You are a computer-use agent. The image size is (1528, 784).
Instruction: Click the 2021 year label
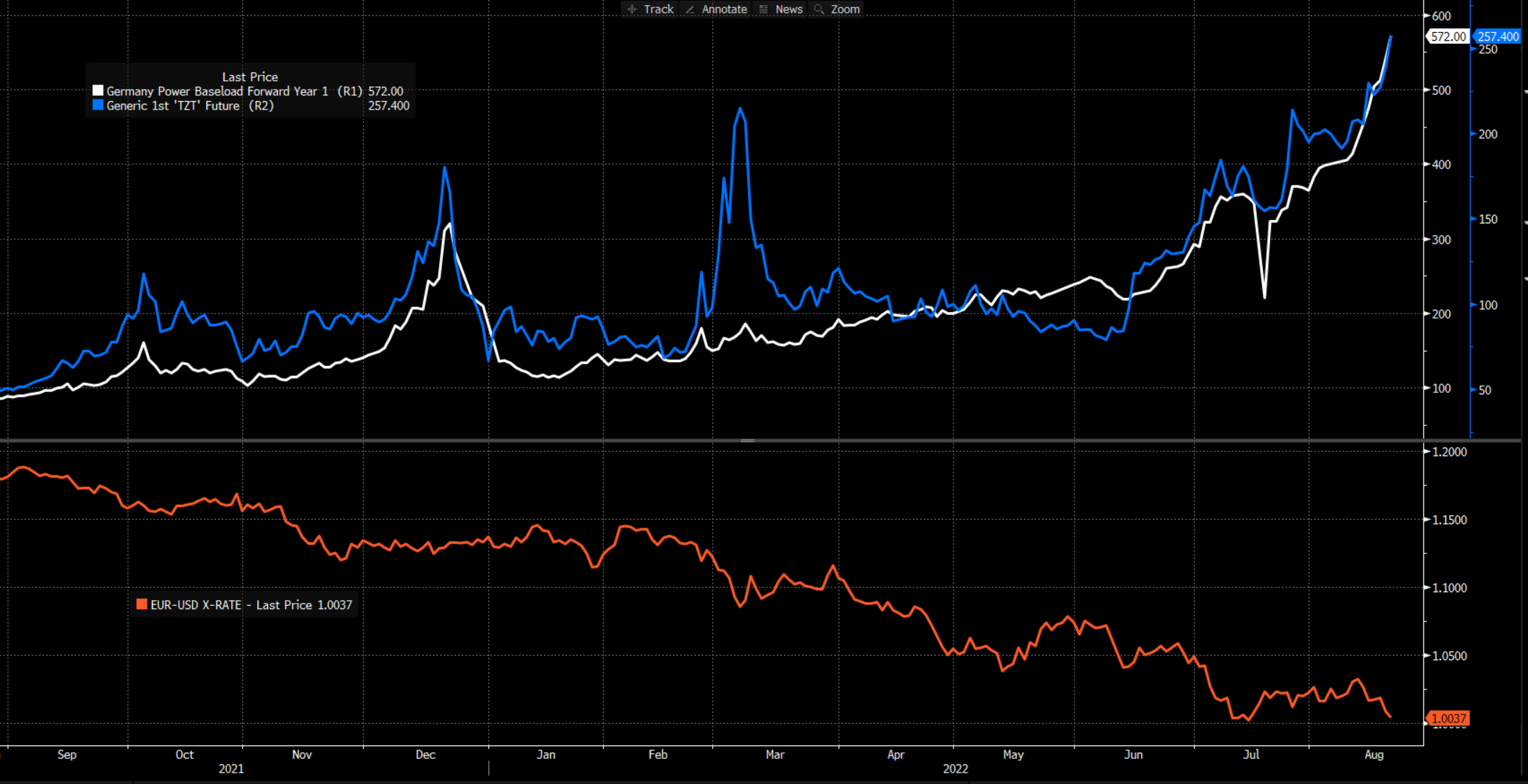231,769
